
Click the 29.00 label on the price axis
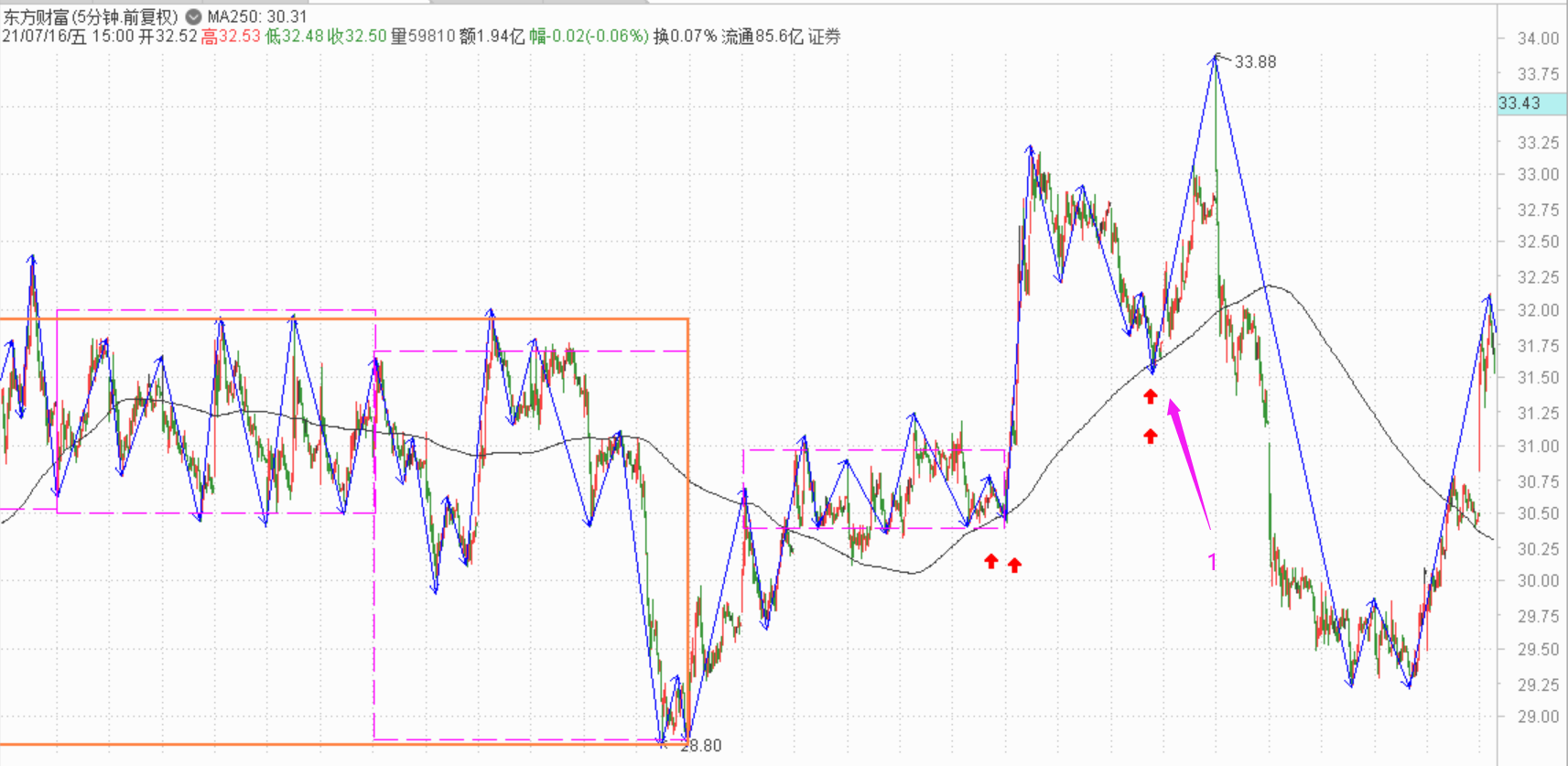point(1538,717)
